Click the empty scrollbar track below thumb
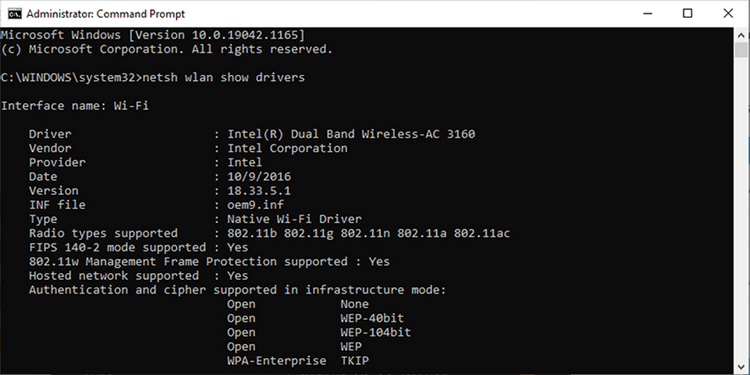 (x=741, y=206)
